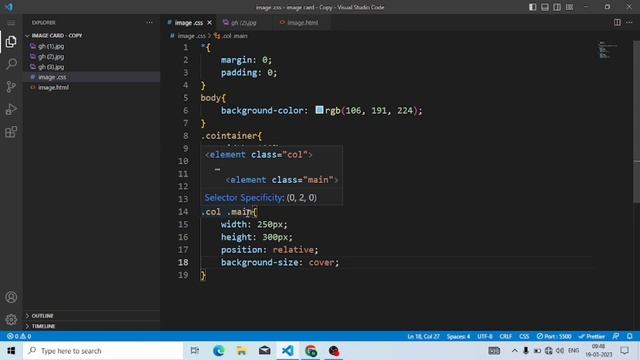Expand the Timeline section
The image size is (640, 360).
(x=43, y=326)
